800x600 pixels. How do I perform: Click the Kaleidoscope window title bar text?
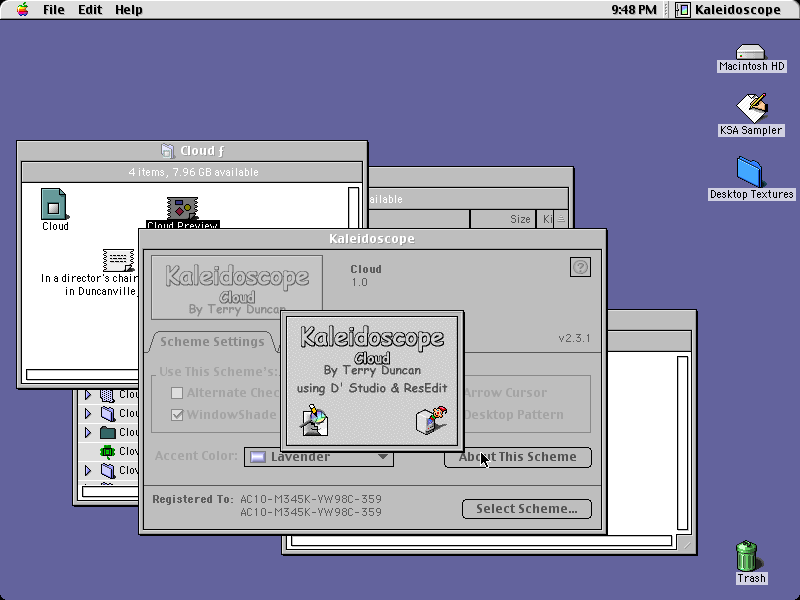click(x=372, y=239)
